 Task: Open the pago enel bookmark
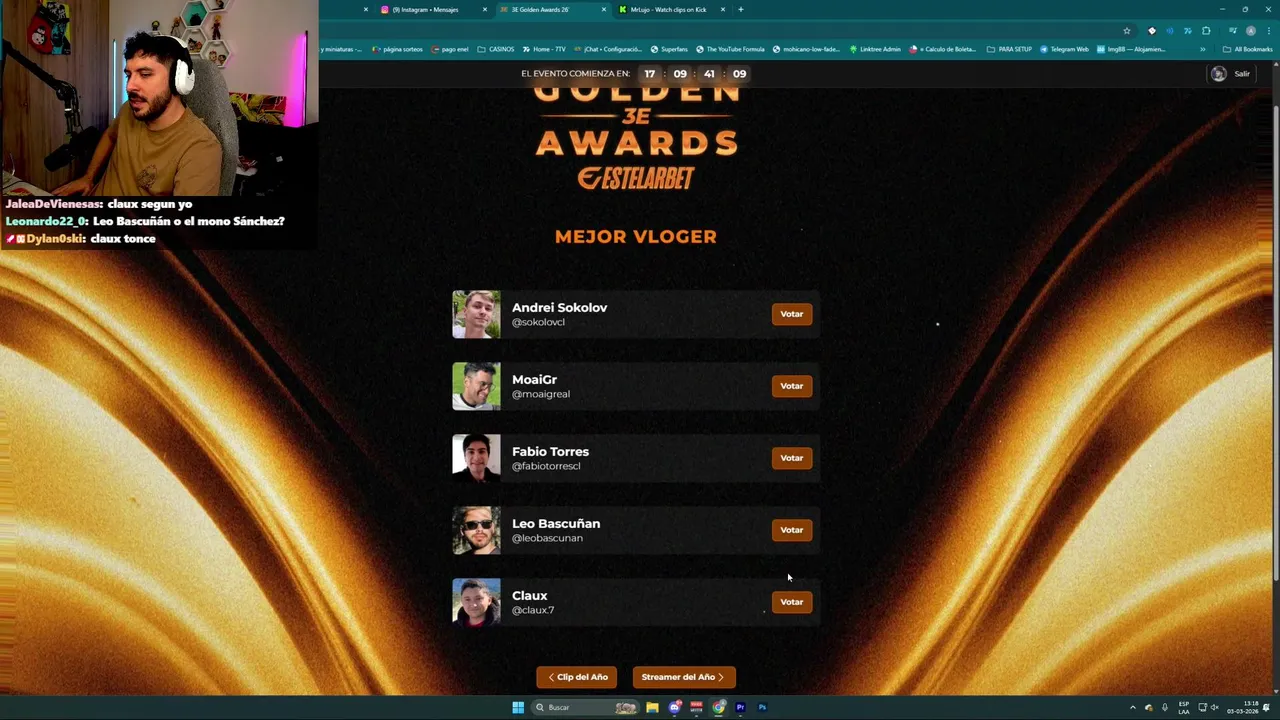click(x=449, y=49)
